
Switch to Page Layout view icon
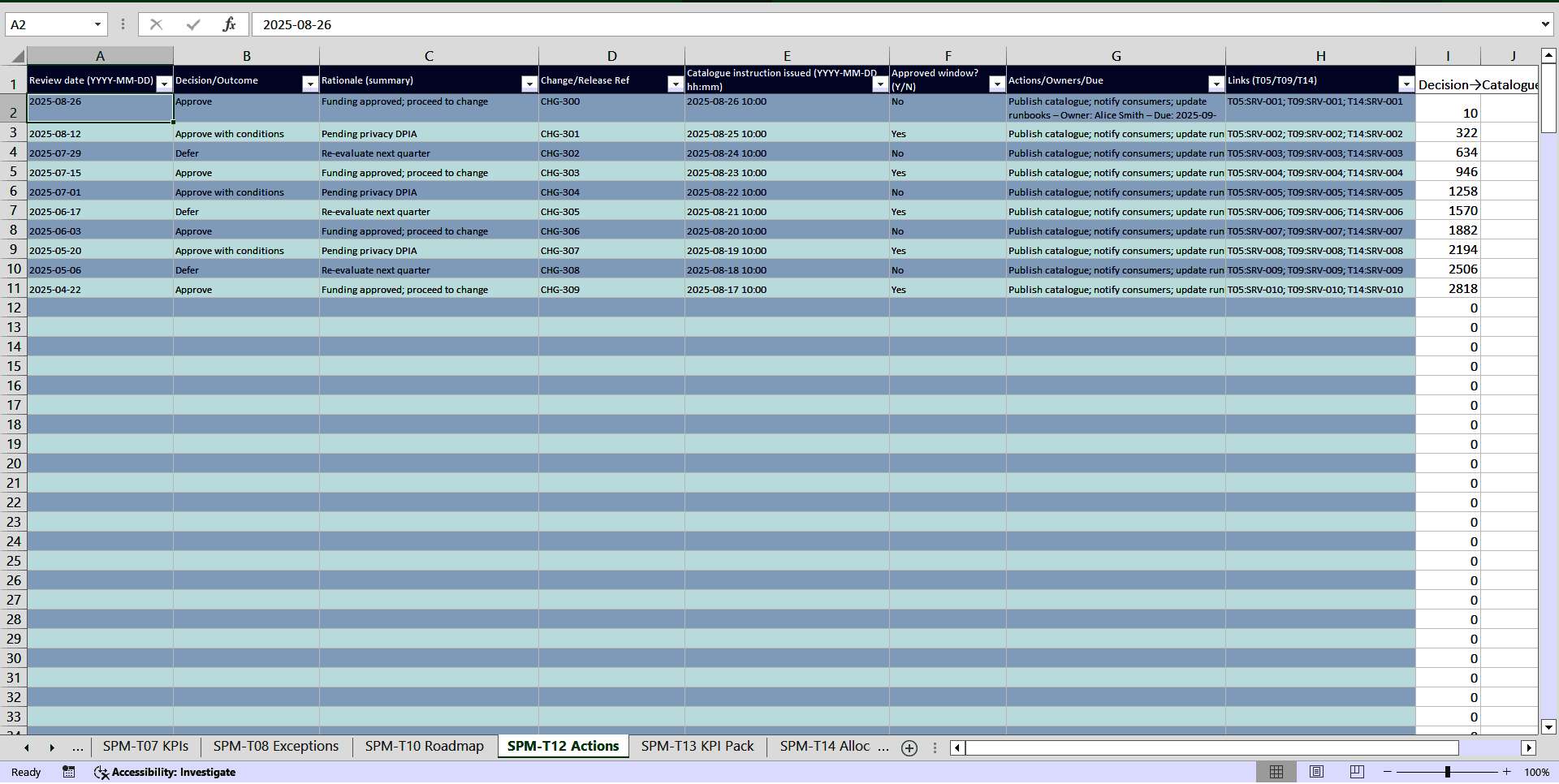[x=1316, y=772]
